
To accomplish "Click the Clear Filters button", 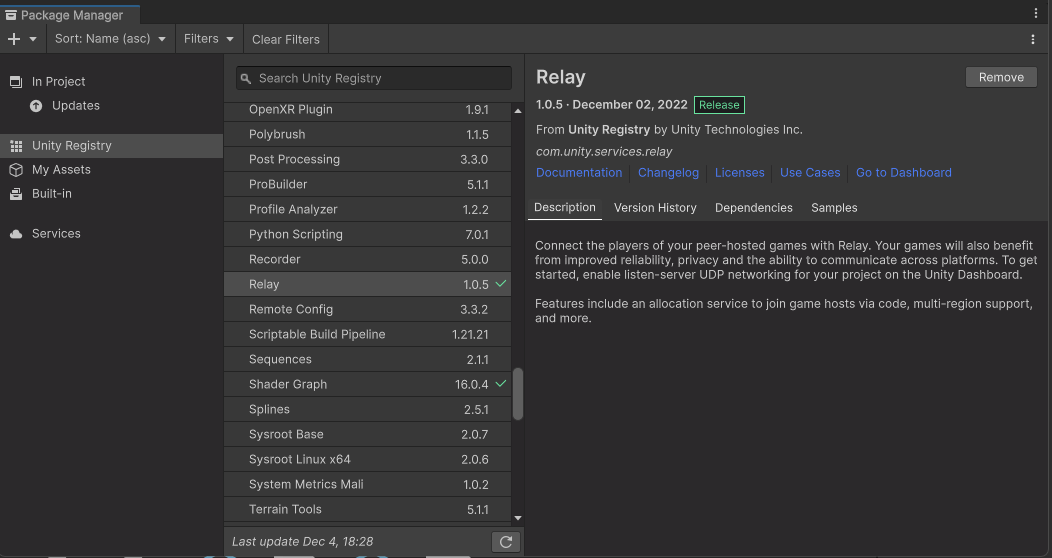I will pyautogui.click(x=286, y=39).
